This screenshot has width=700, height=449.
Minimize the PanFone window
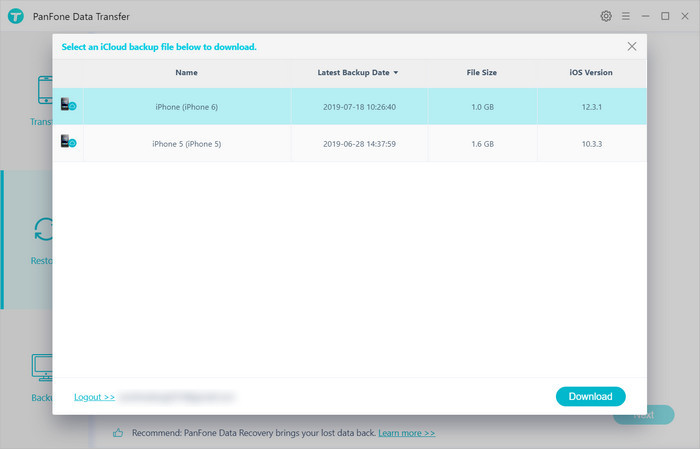[646, 17]
